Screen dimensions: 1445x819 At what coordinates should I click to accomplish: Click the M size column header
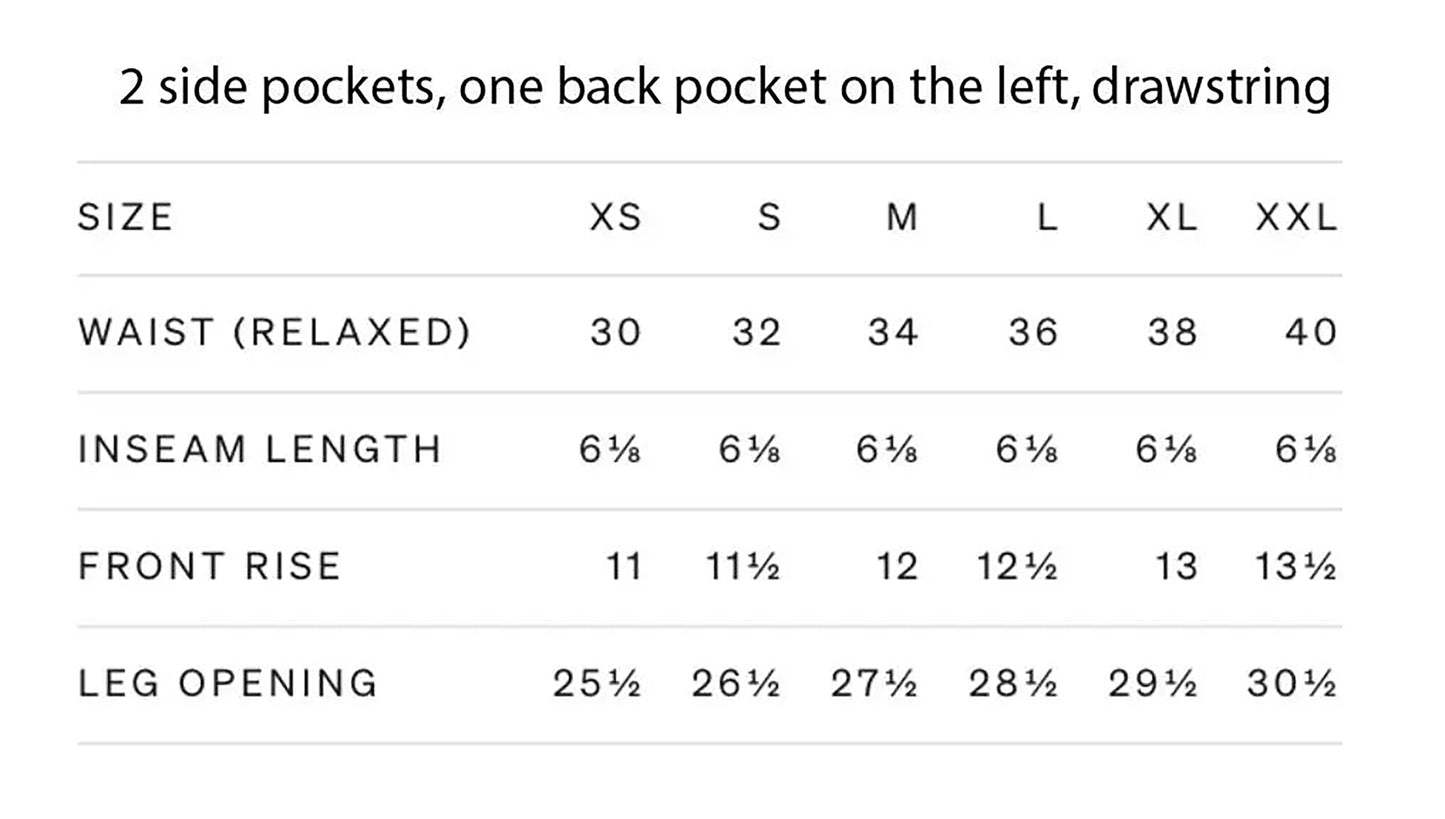pyautogui.click(x=902, y=217)
